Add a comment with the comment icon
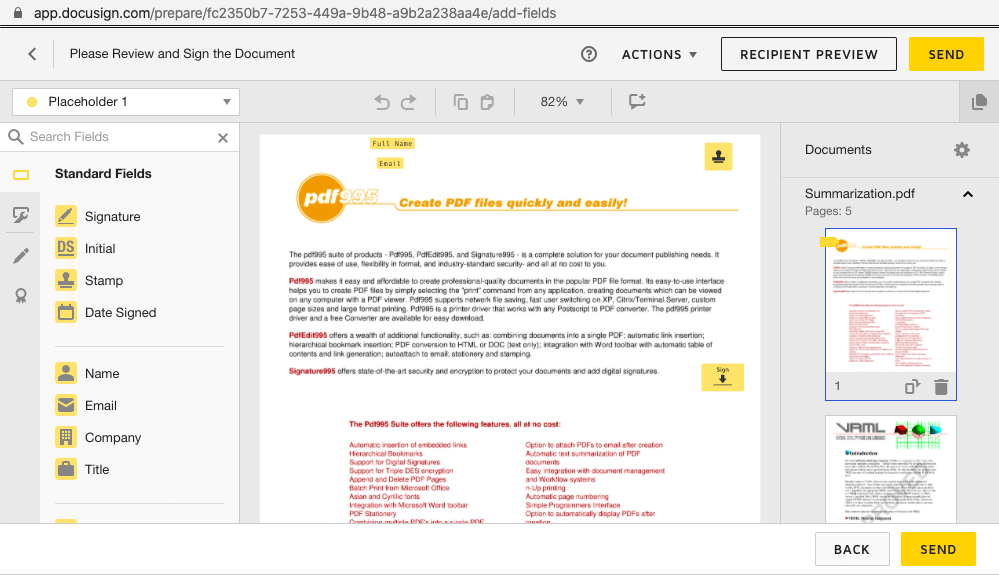The image size is (999, 575). 637,101
